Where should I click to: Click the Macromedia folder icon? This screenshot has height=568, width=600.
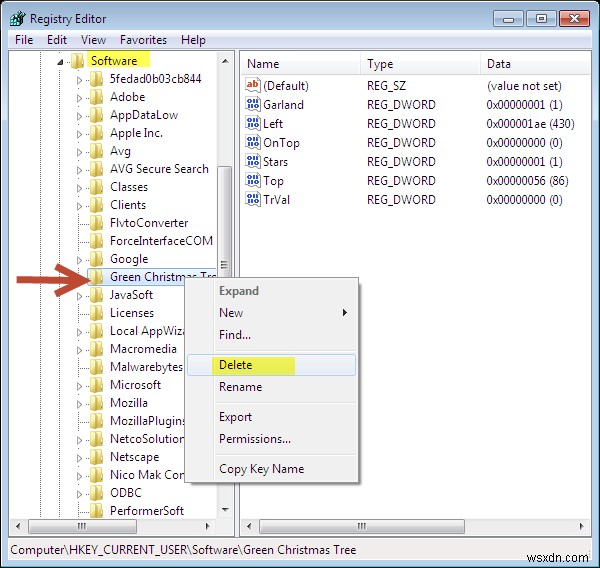[x=96, y=349]
